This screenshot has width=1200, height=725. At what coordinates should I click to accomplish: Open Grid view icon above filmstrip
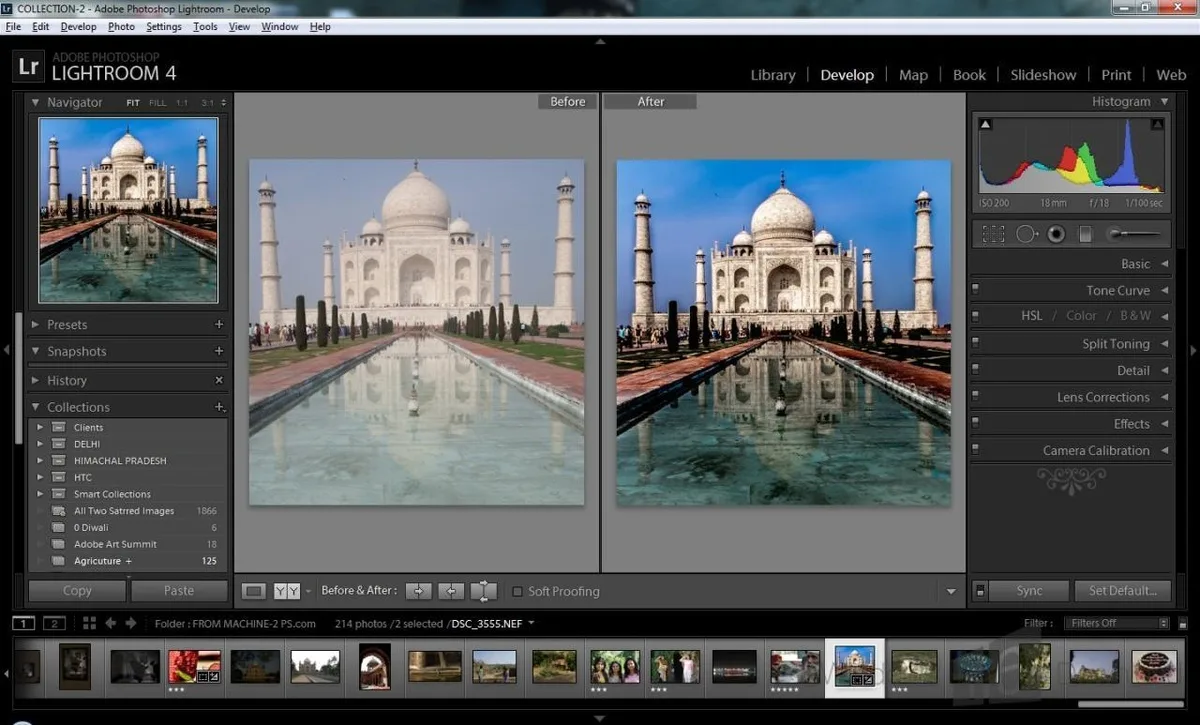pyautogui.click(x=89, y=623)
